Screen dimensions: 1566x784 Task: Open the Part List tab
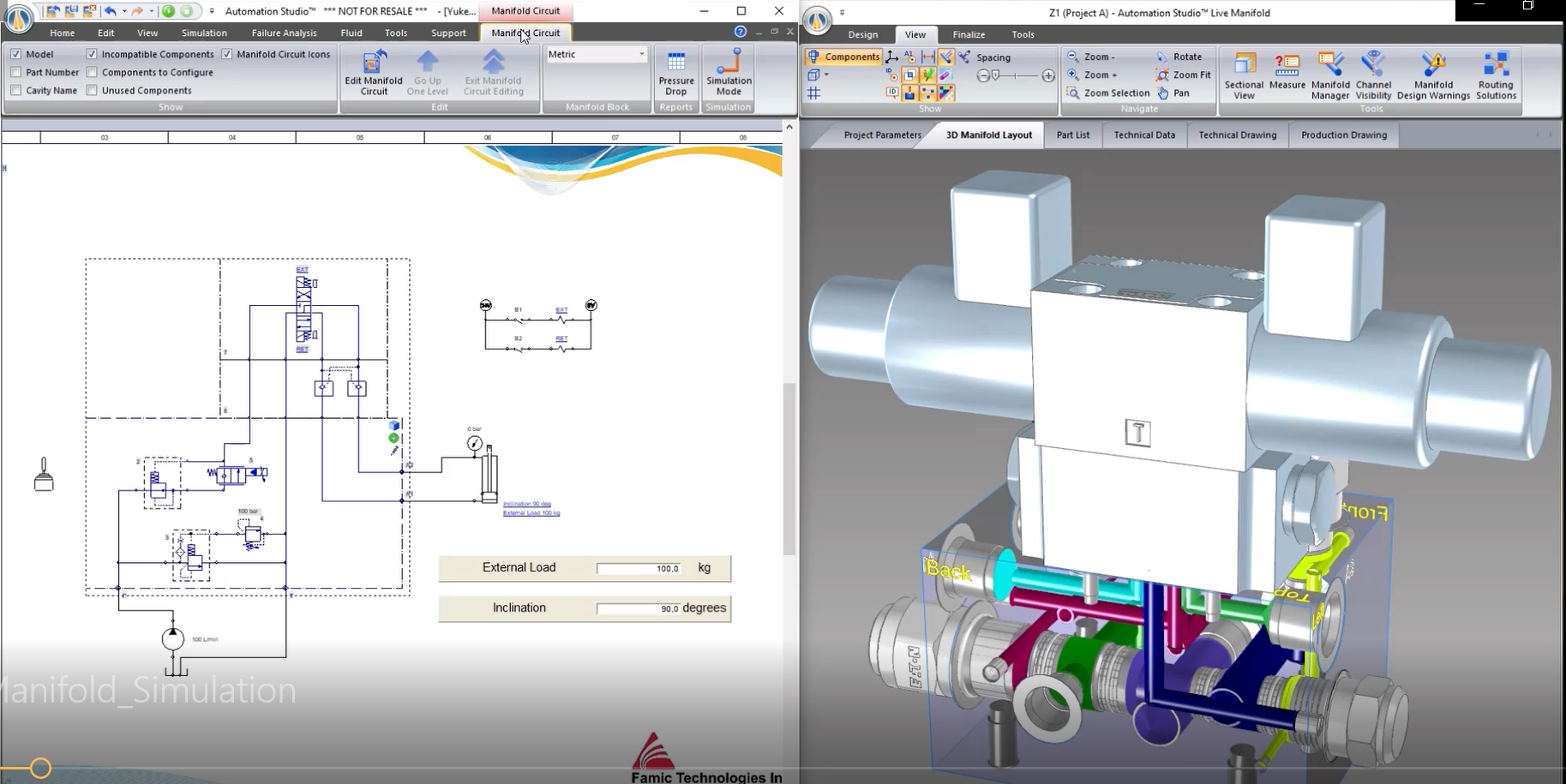1072,135
